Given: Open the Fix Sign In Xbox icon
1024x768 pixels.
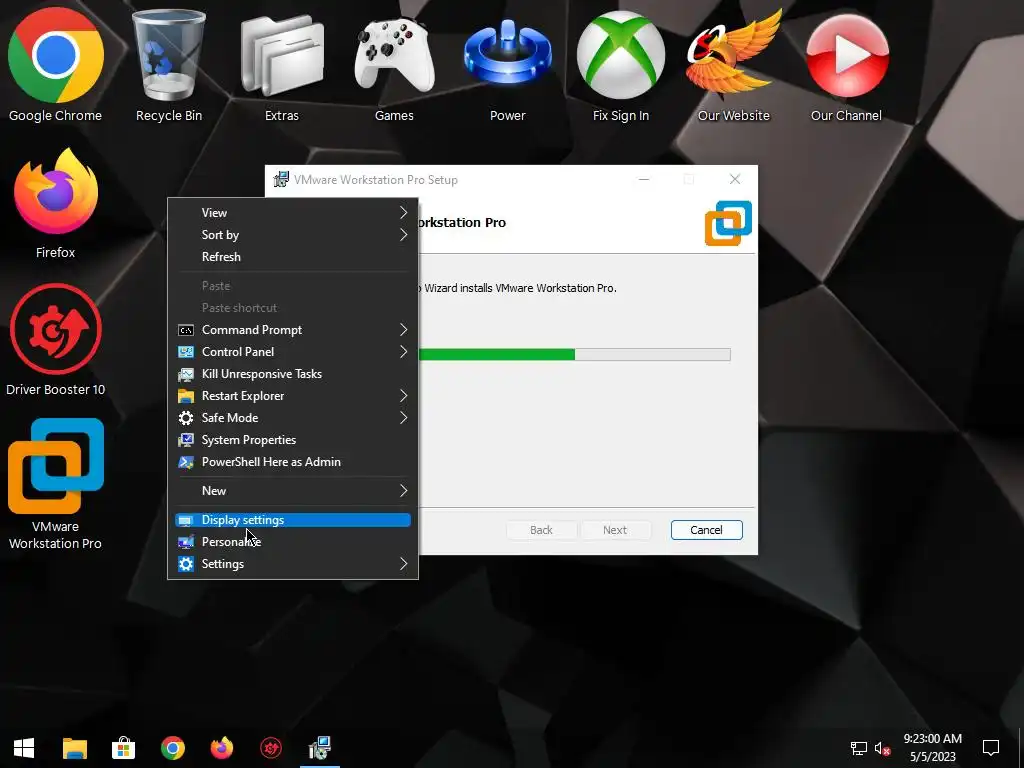Looking at the screenshot, I should pyautogui.click(x=620, y=65).
